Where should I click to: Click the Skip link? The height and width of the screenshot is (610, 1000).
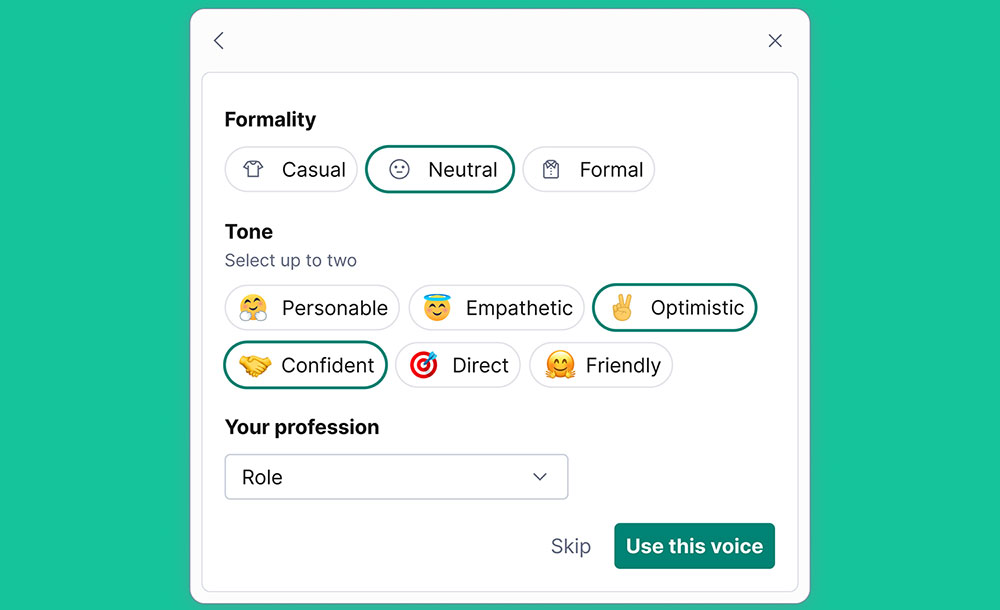pos(571,546)
